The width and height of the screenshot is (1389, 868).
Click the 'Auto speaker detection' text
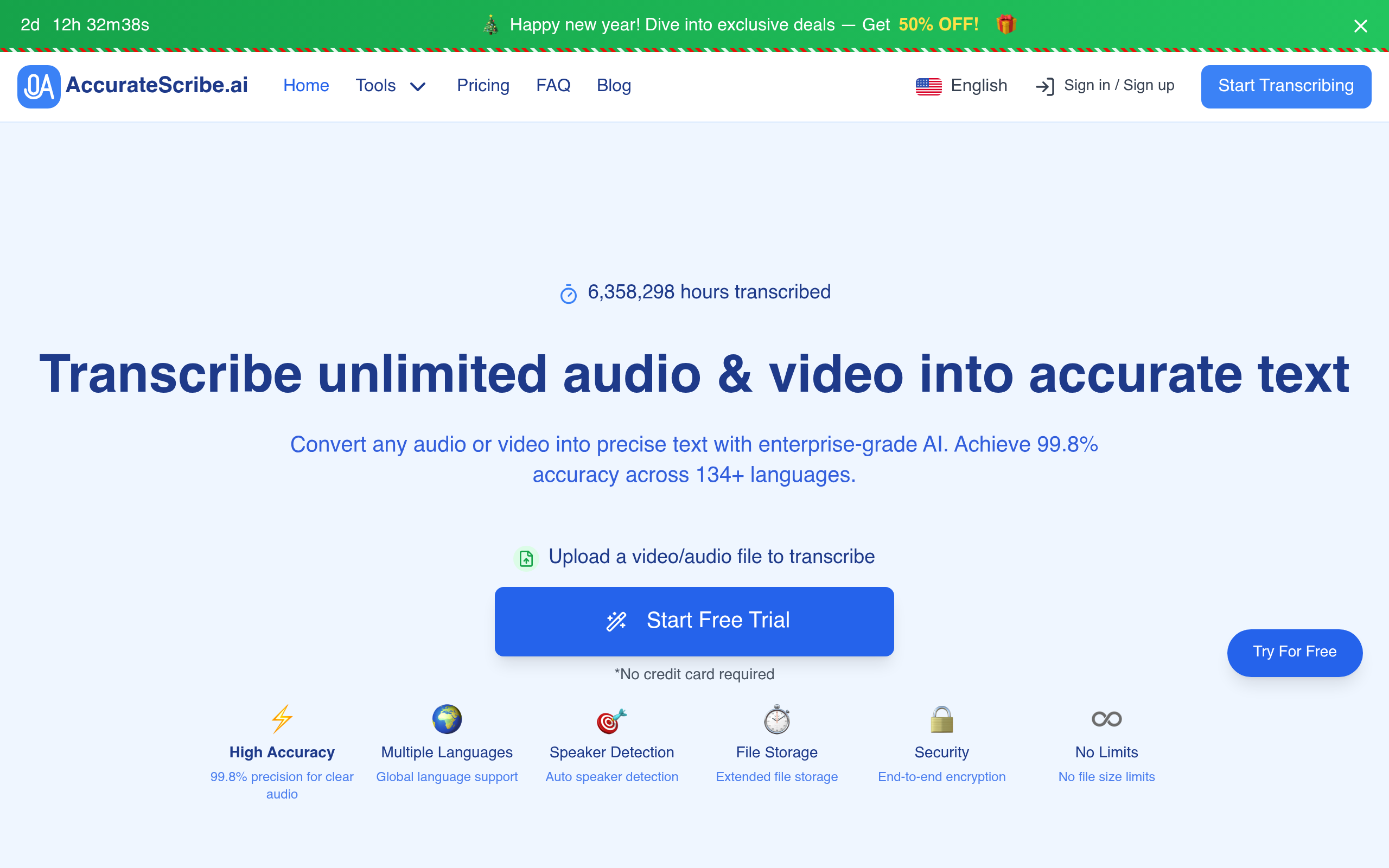[x=612, y=777]
